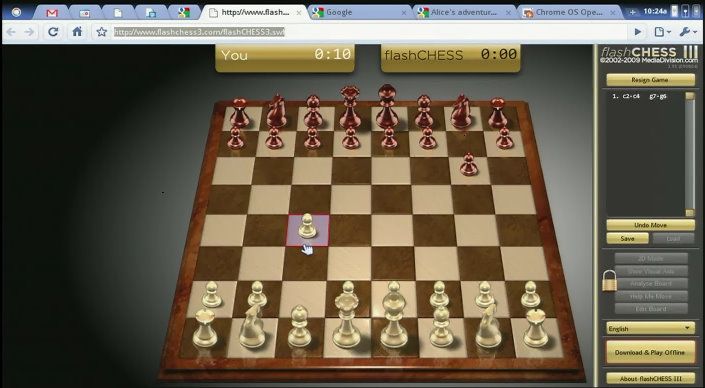Click Download & Play Offline

click(x=650, y=352)
